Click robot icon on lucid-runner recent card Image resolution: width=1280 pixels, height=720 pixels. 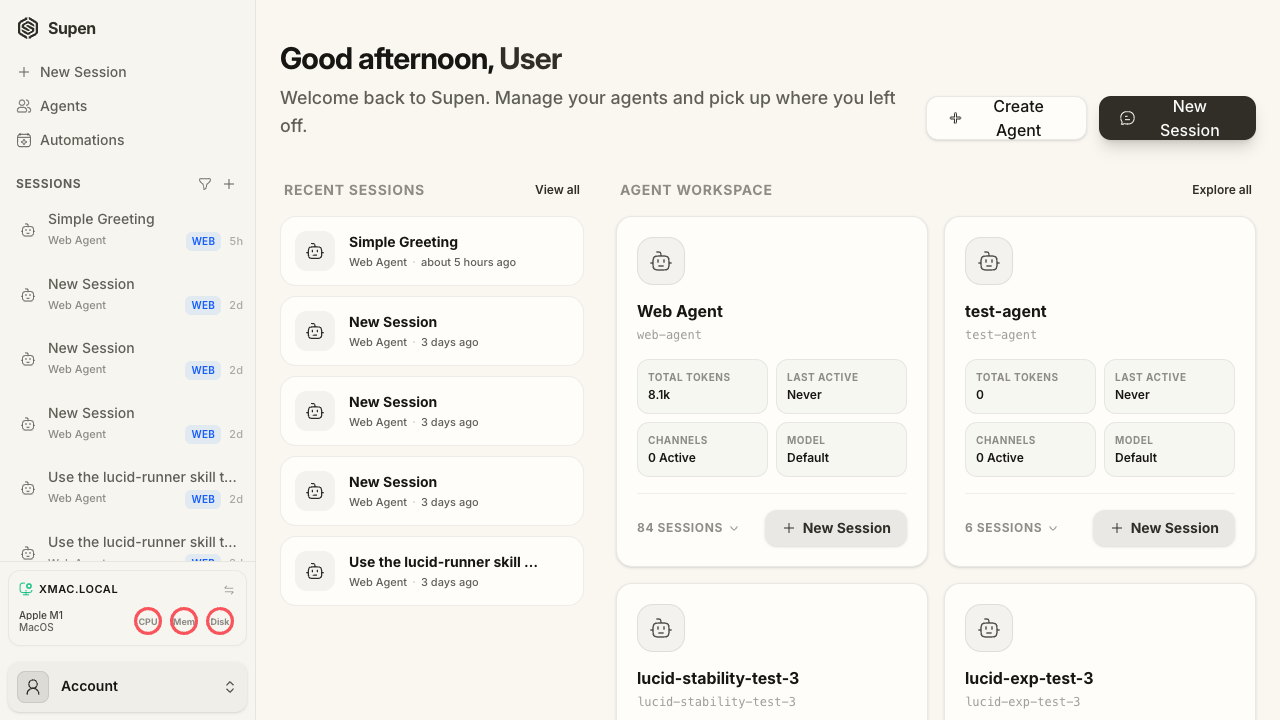tap(315, 571)
